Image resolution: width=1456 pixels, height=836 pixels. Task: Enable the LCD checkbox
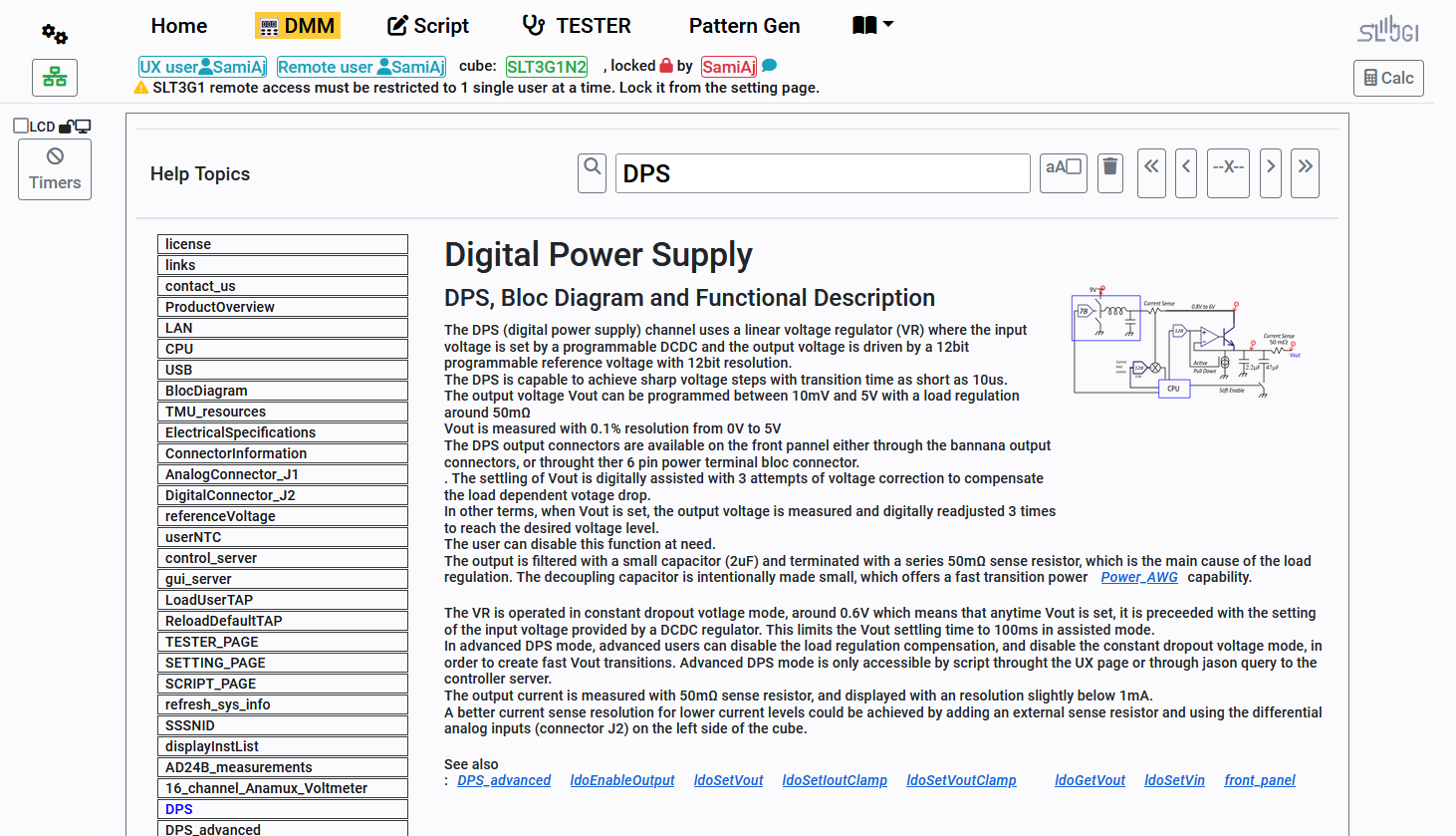click(x=21, y=126)
